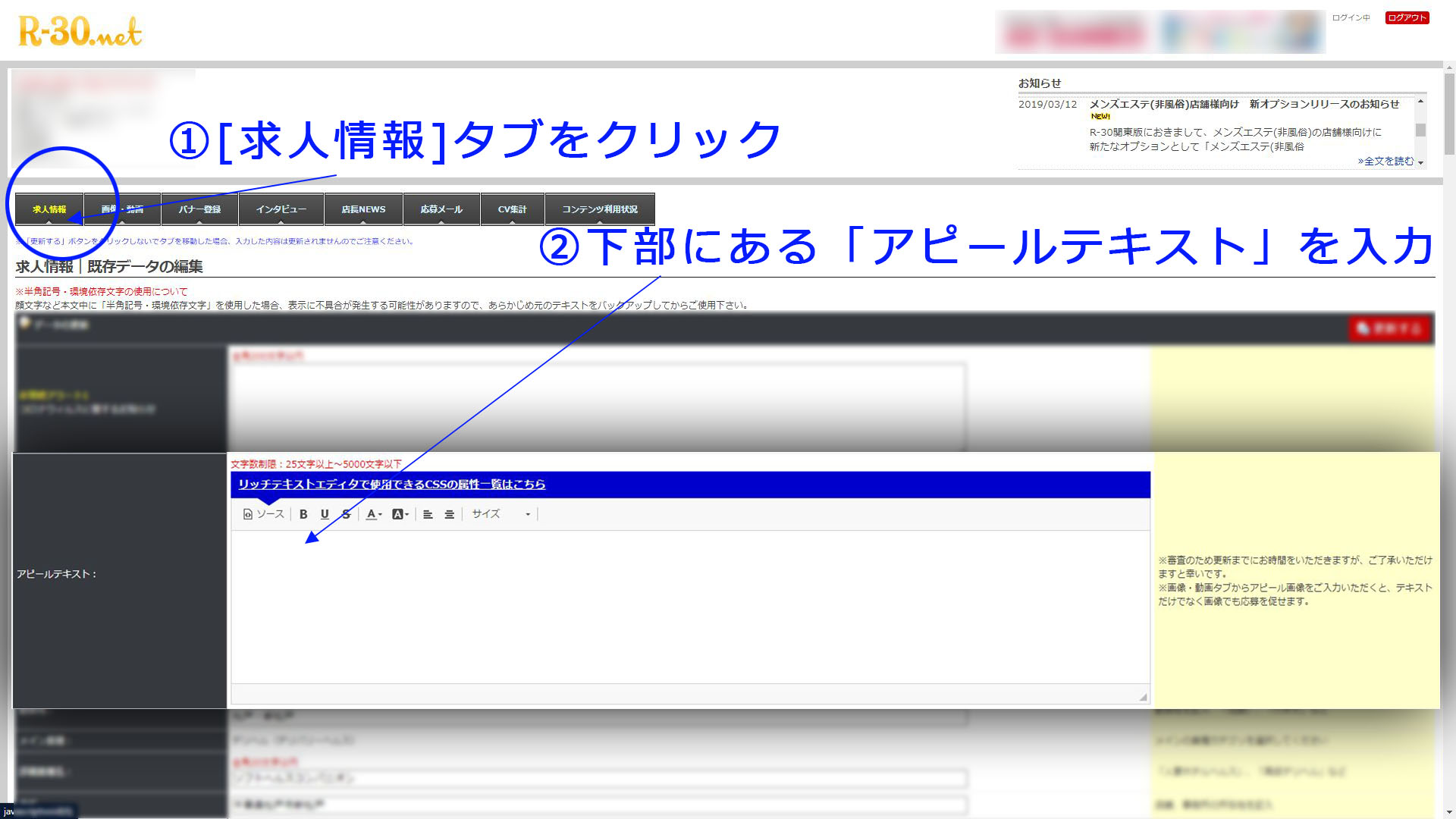Click the R-30.net logo
The height and width of the screenshot is (819, 1456).
(x=80, y=32)
